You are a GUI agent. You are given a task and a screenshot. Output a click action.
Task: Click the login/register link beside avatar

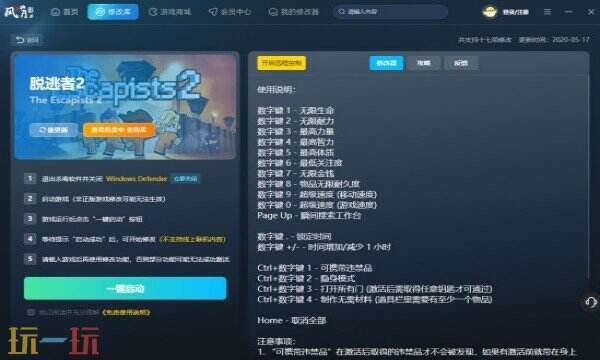pyautogui.click(x=515, y=12)
